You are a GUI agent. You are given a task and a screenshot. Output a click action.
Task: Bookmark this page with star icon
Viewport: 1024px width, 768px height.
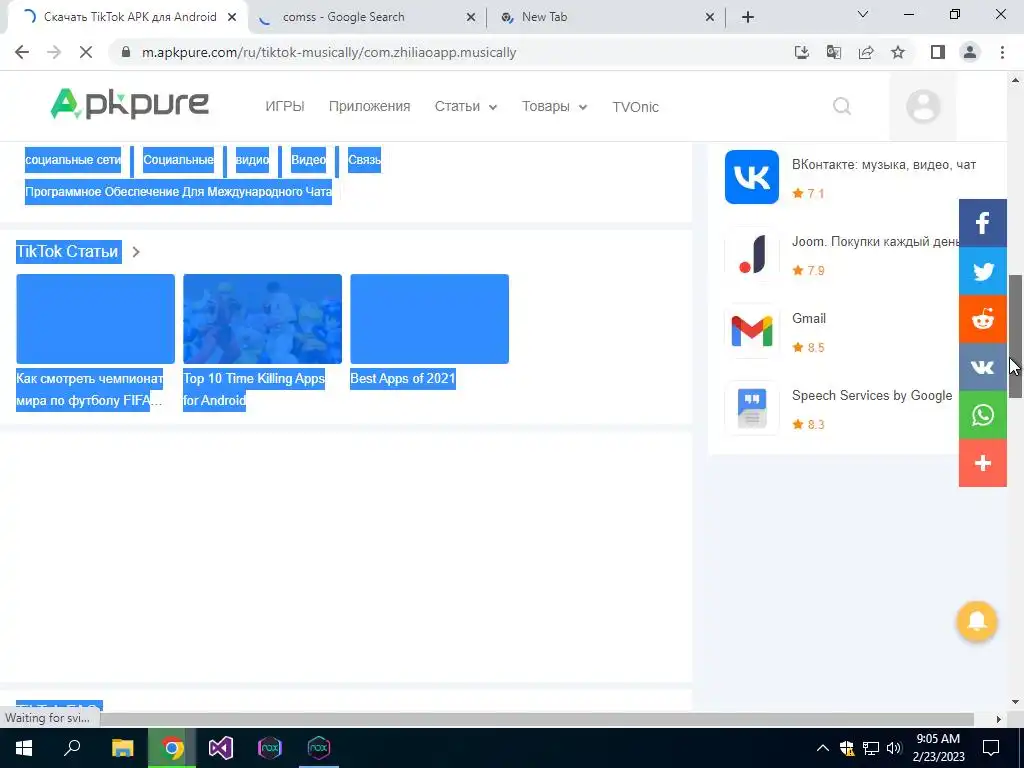click(x=898, y=52)
